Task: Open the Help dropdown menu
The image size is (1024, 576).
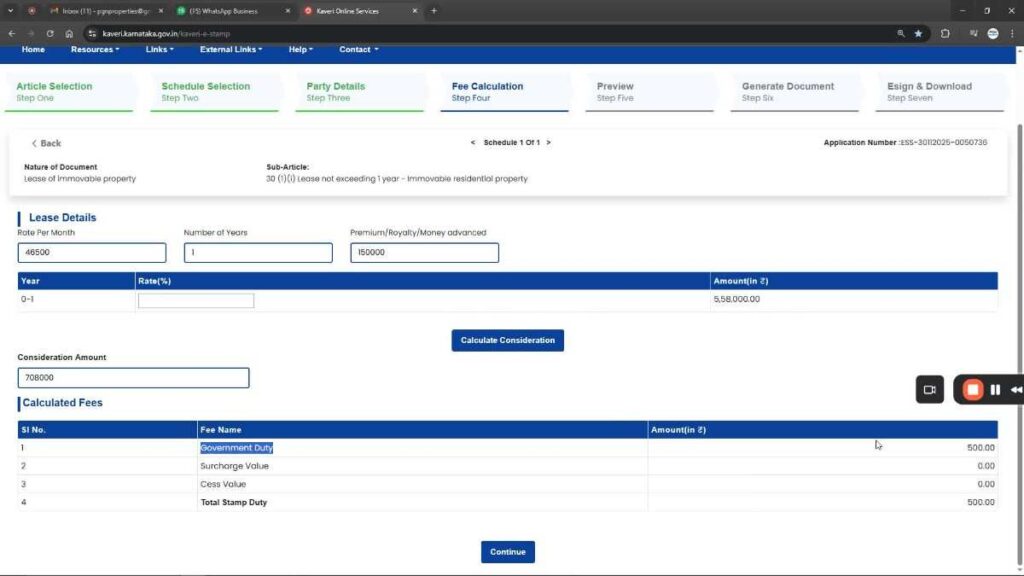Action: pos(300,49)
